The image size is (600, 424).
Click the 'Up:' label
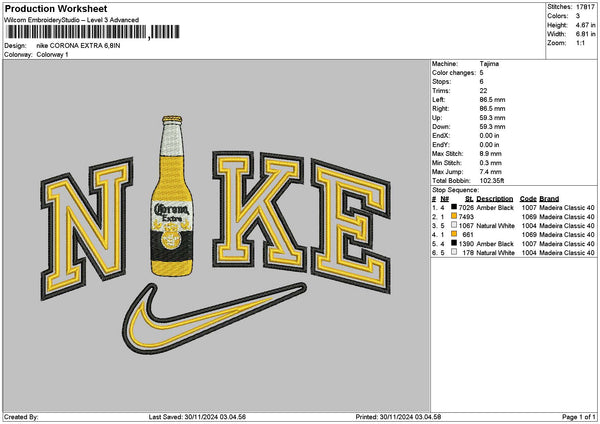[437, 118]
